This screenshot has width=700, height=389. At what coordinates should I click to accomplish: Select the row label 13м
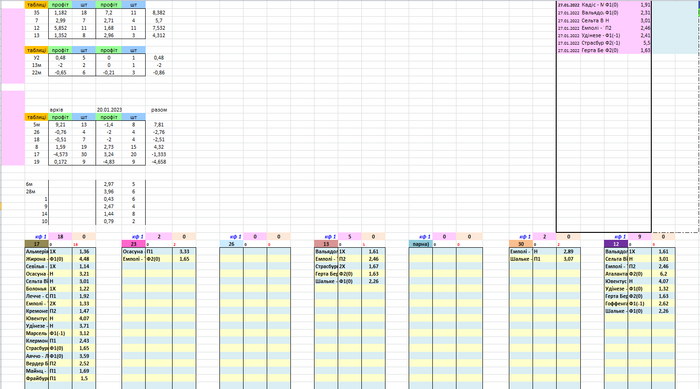coord(37,65)
